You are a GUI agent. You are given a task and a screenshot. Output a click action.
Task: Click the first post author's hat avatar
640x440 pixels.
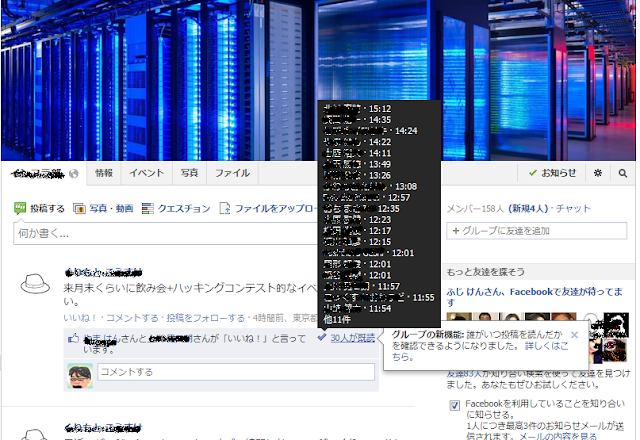35,284
